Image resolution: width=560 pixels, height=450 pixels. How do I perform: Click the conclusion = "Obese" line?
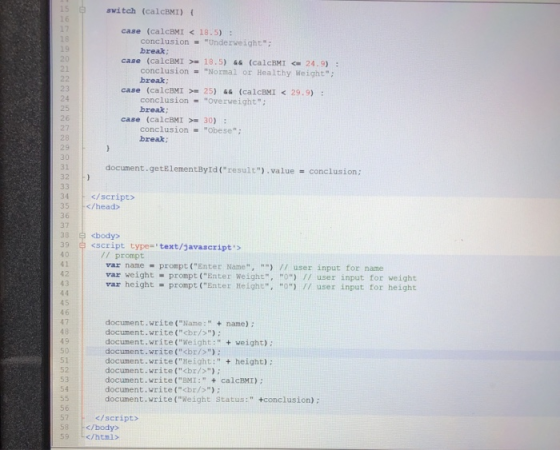click(x=191, y=130)
